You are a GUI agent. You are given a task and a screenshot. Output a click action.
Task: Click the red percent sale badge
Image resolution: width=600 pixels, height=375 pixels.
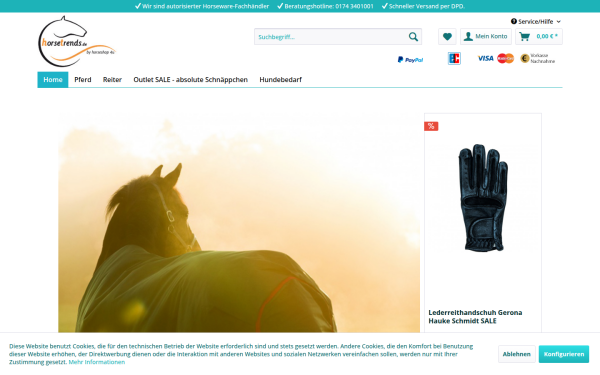pyautogui.click(x=431, y=126)
